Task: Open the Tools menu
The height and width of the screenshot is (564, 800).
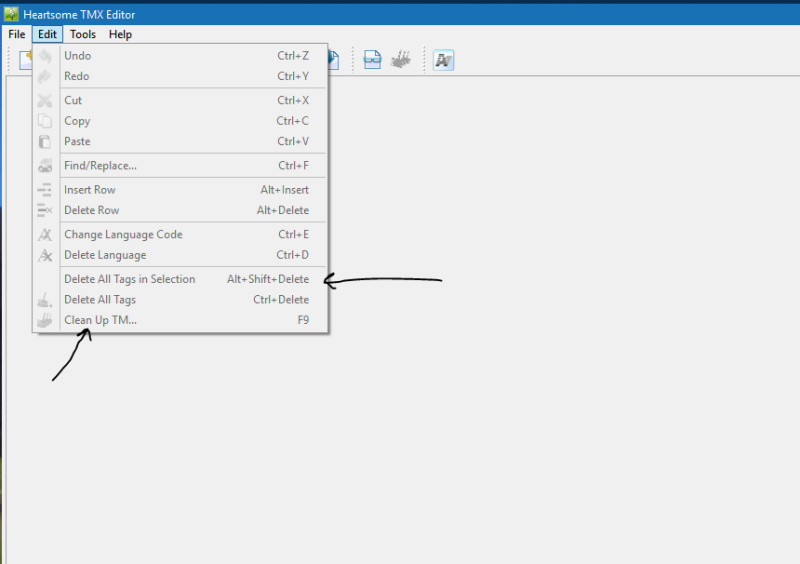Action: (83, 34)
